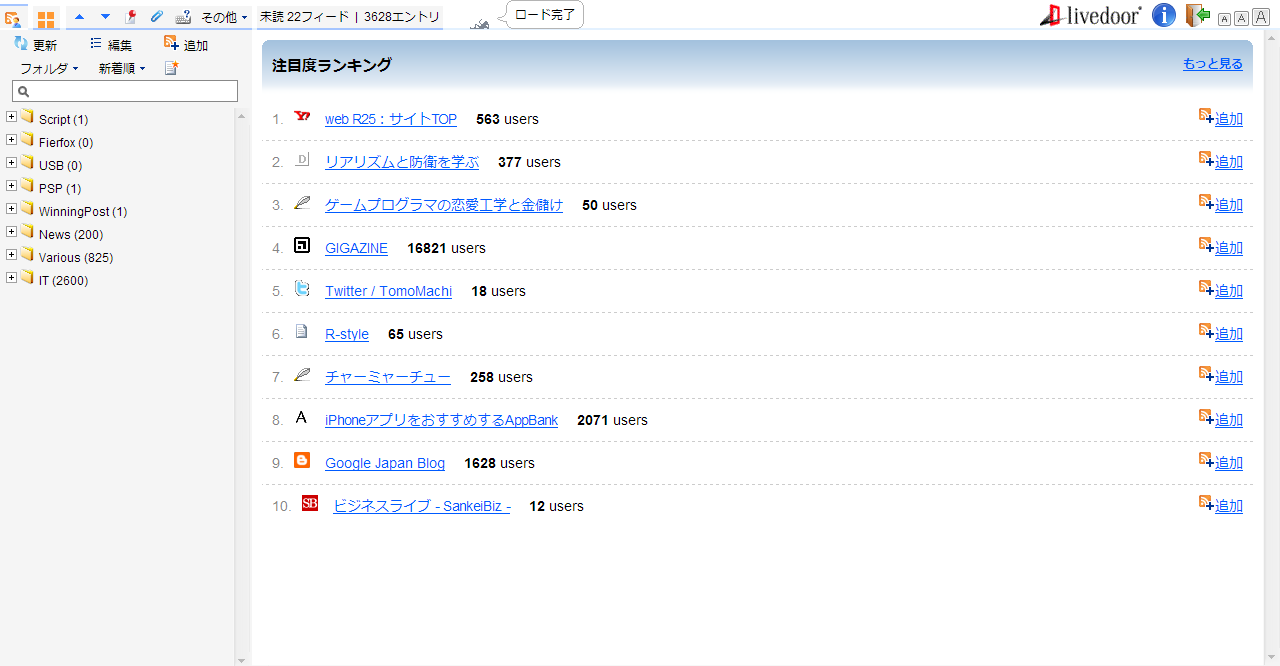Go to next item with the down arrow

coord(105,17)
